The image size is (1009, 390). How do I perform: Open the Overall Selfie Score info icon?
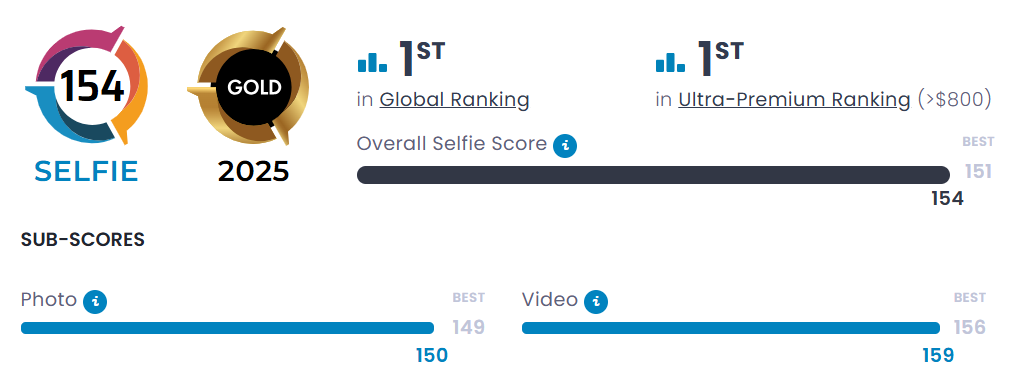pyautogui.click(x=565, y=145)
